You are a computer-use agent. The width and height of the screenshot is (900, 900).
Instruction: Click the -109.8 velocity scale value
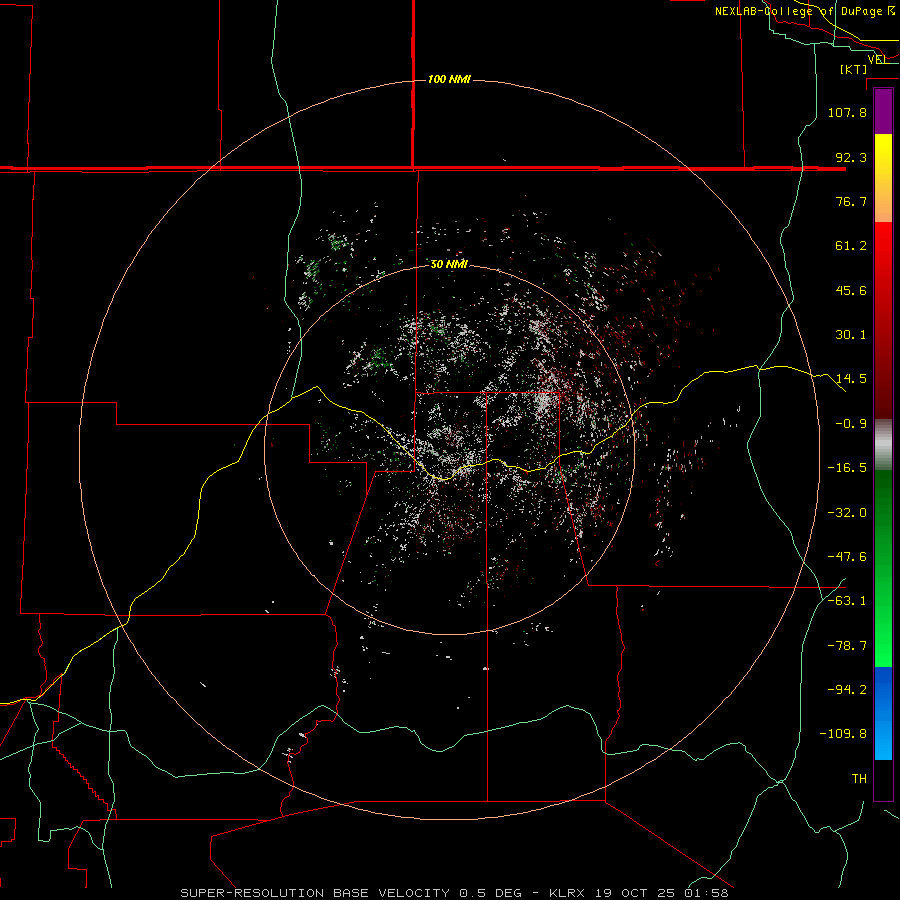coord(843,734)
